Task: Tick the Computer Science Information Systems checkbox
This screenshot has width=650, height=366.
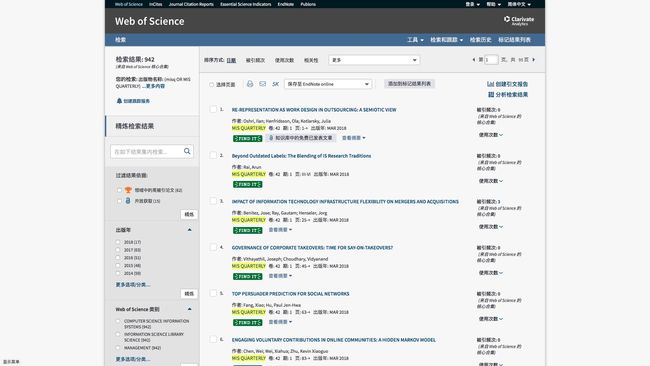Action: click(118, 321)
